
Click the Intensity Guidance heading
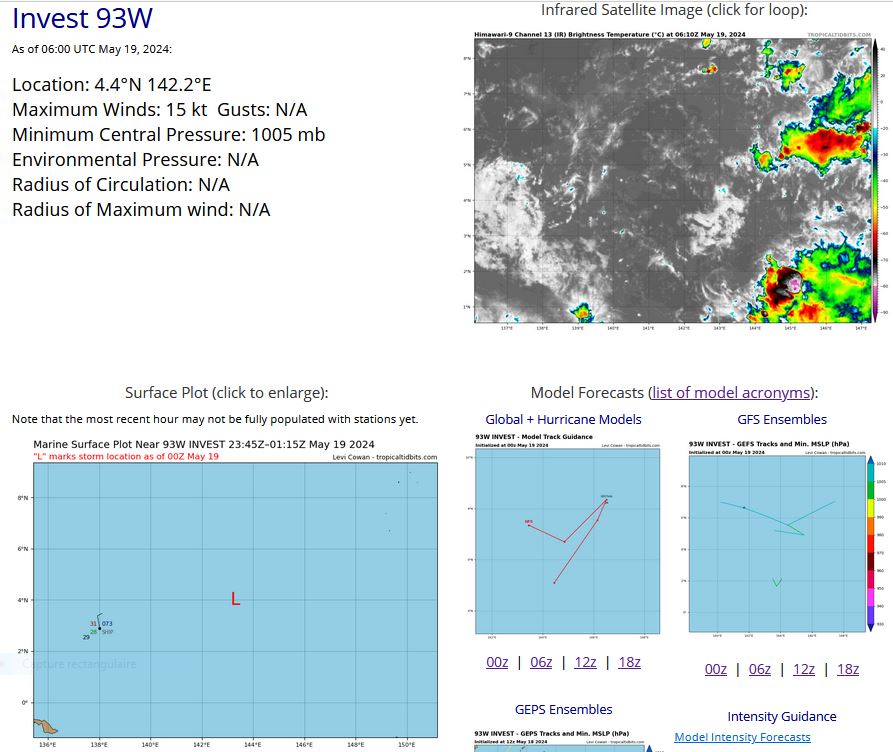[781, 716]
